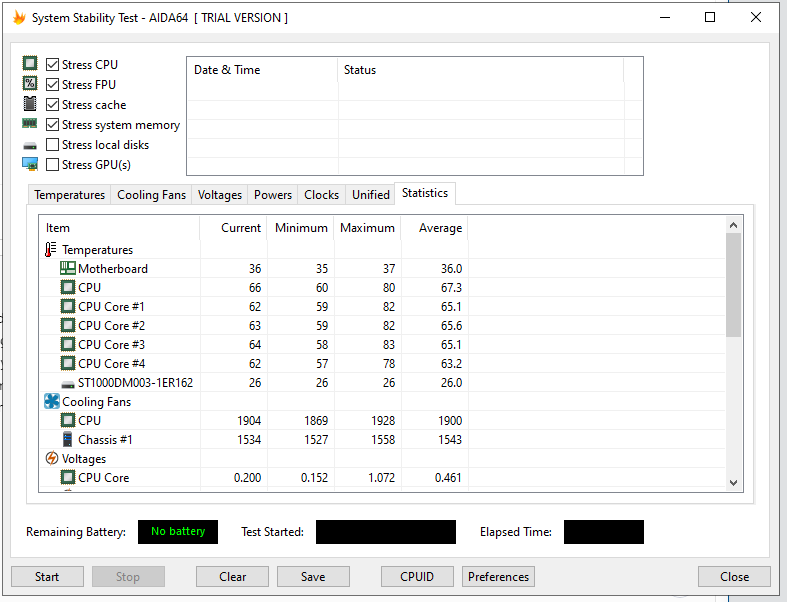Open the CPUID panel button

417,576
